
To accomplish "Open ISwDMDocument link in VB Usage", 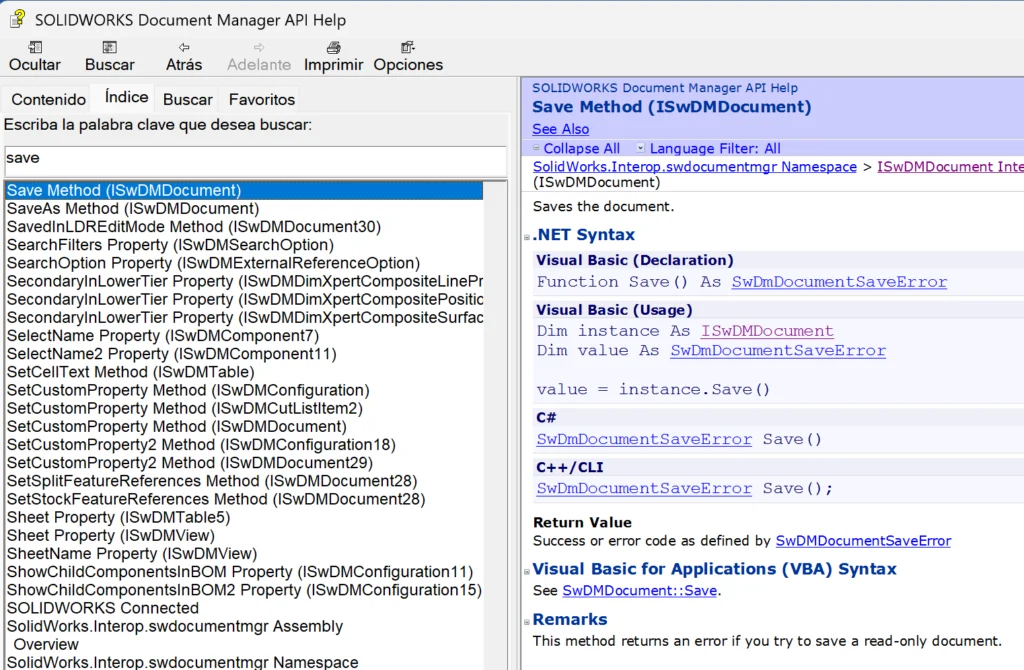I will (767, 330).
